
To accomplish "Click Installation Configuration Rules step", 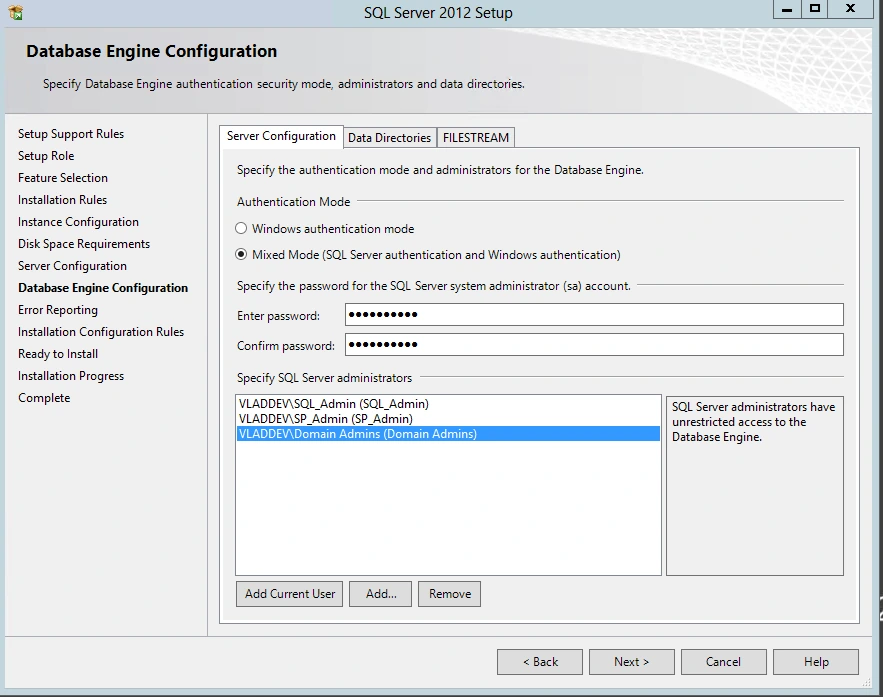I will coord(101,332).
